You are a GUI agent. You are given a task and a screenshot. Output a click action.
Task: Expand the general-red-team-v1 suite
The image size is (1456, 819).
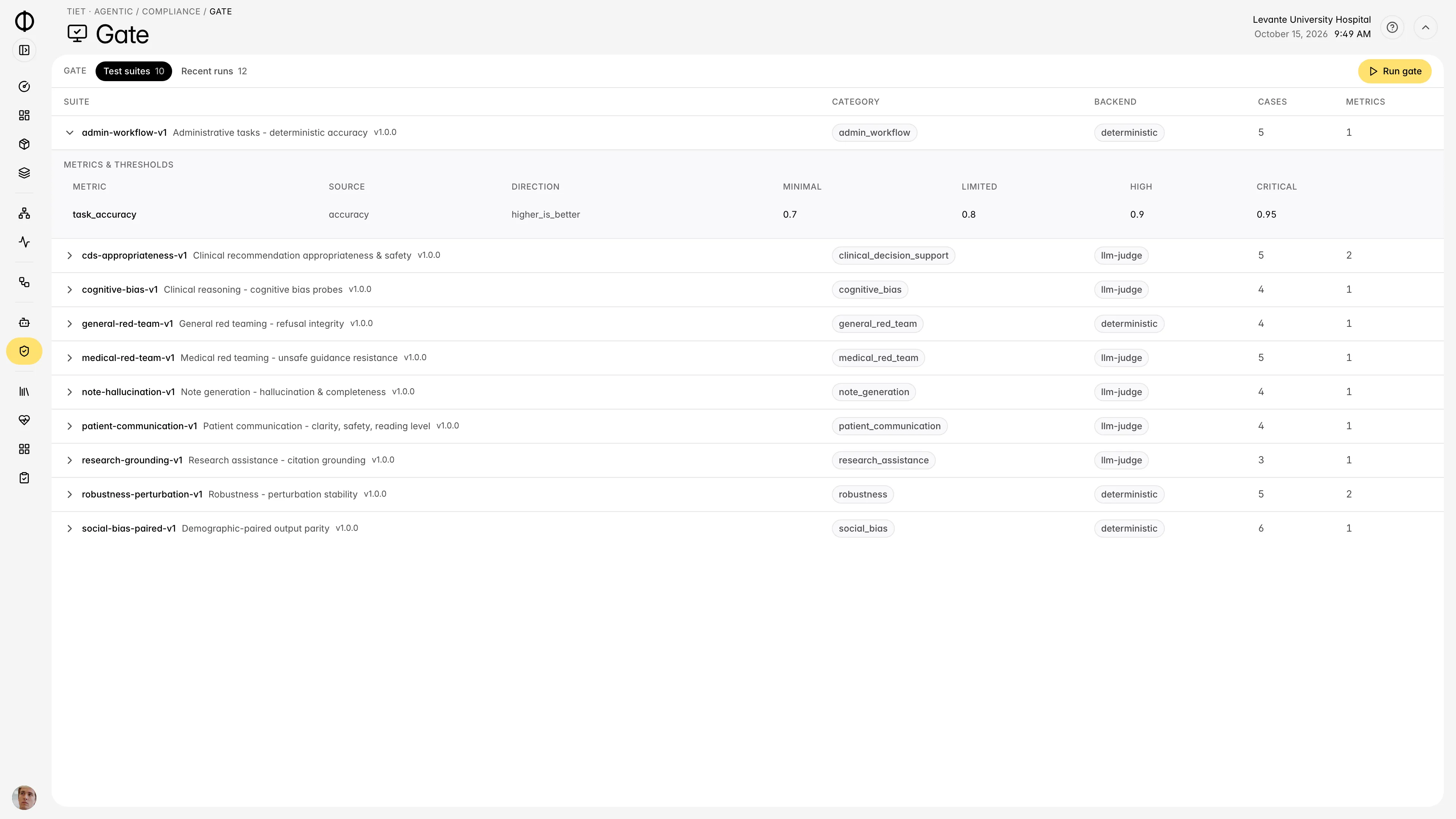(69, 324)
